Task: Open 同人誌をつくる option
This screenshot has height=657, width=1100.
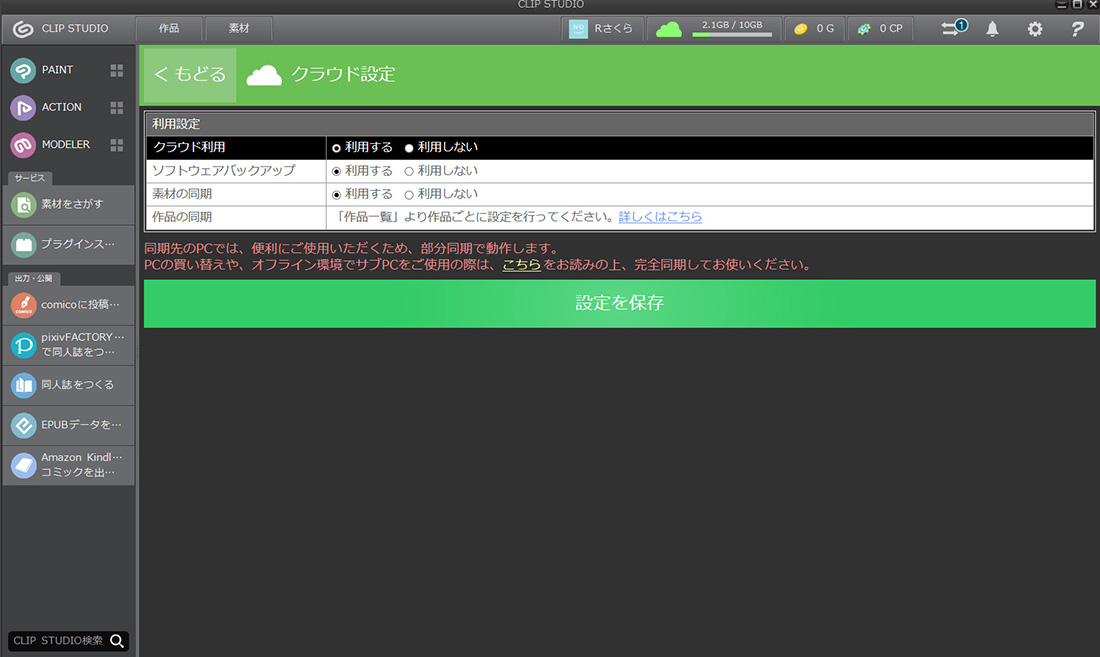Action: click(x=68, y=385)
